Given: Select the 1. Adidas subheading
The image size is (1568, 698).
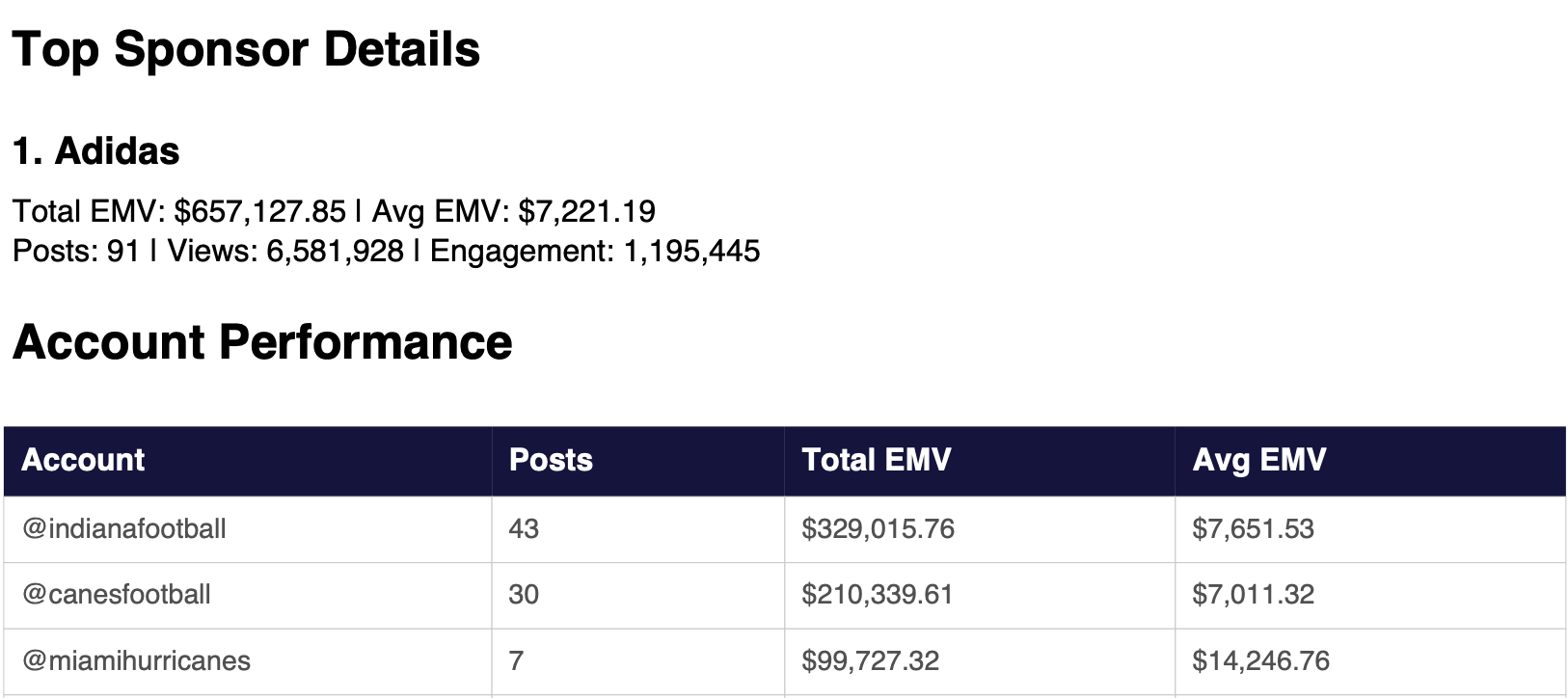Looking at the screenshot, I should [96, 151].
